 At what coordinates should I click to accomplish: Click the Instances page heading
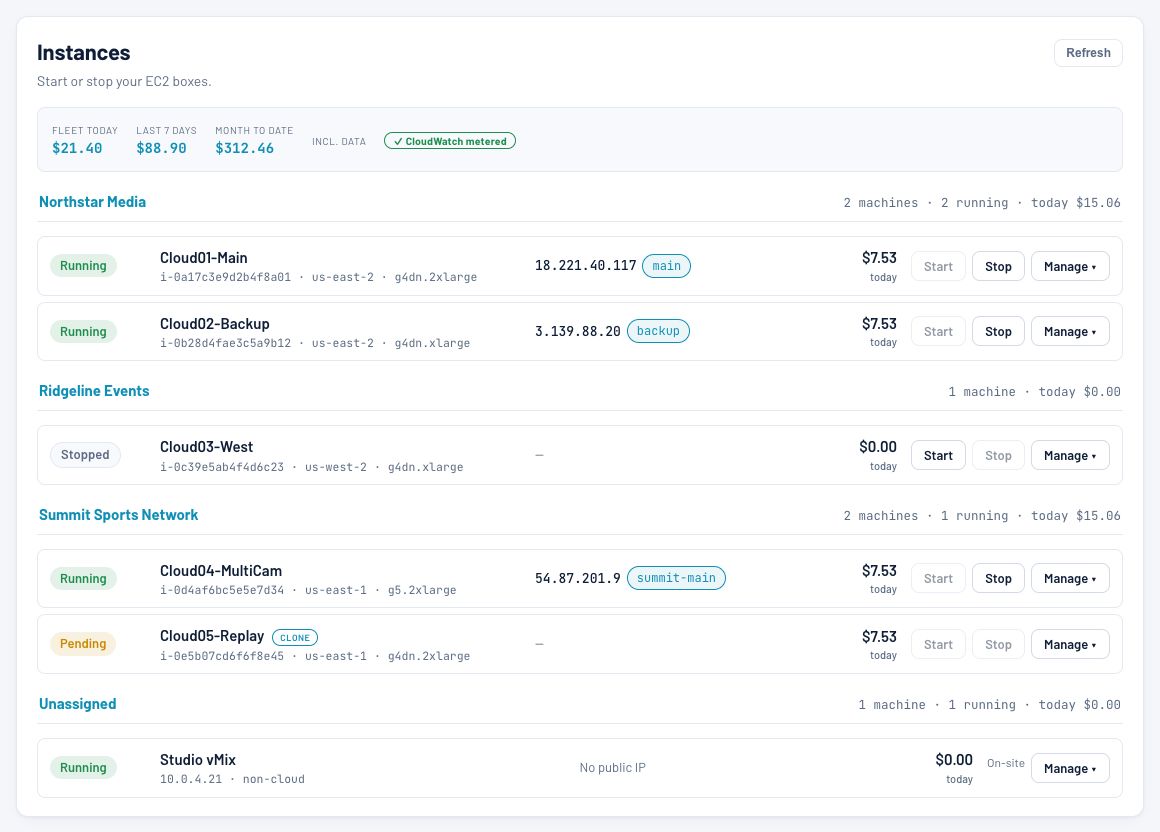(x=84, y=53)
